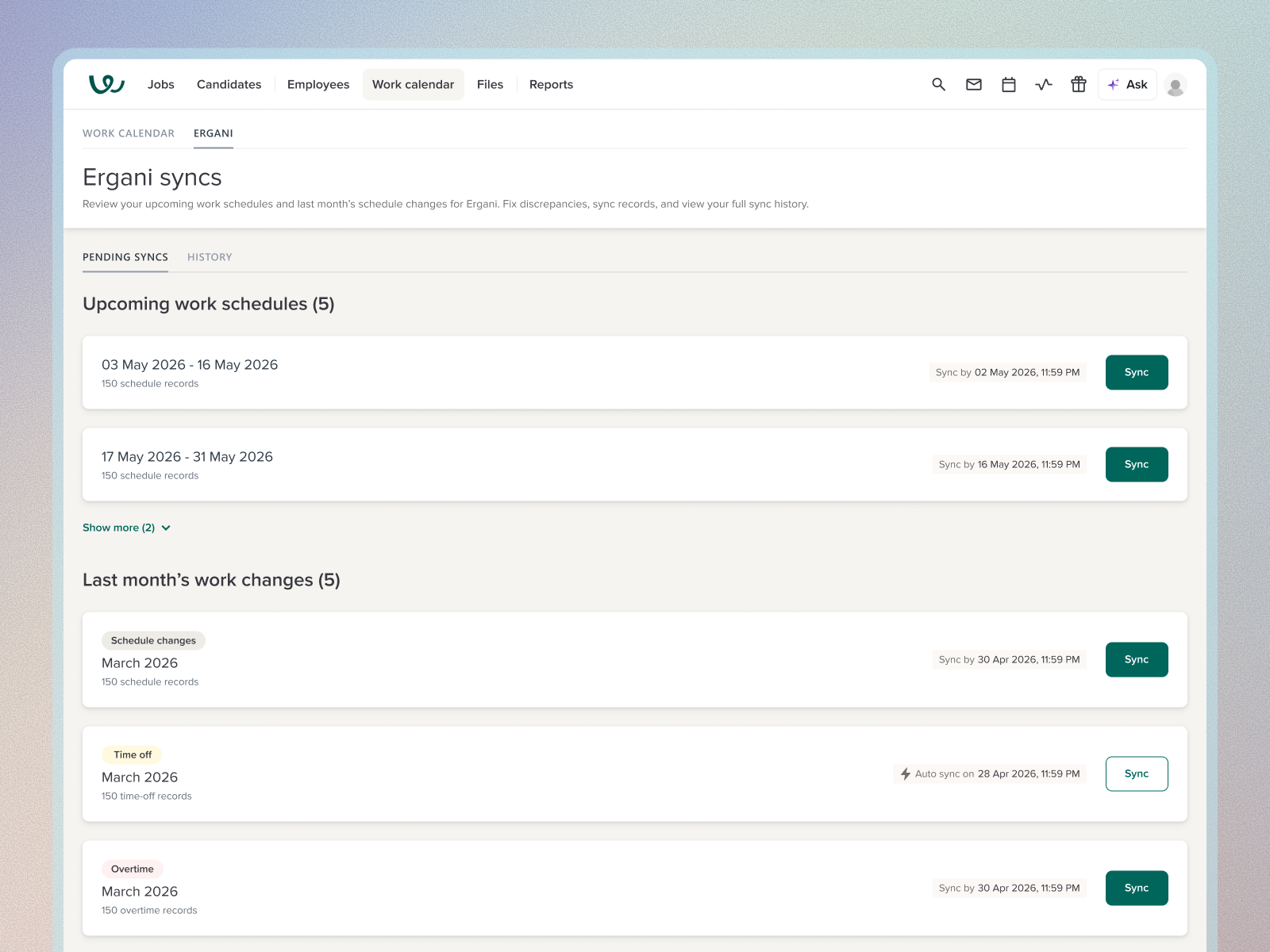Screen dimensions: 1270x952
Task: Click 'Sync by 02 May 2026, 11:59 PM' label
Action: click(x=1008, y=372)
